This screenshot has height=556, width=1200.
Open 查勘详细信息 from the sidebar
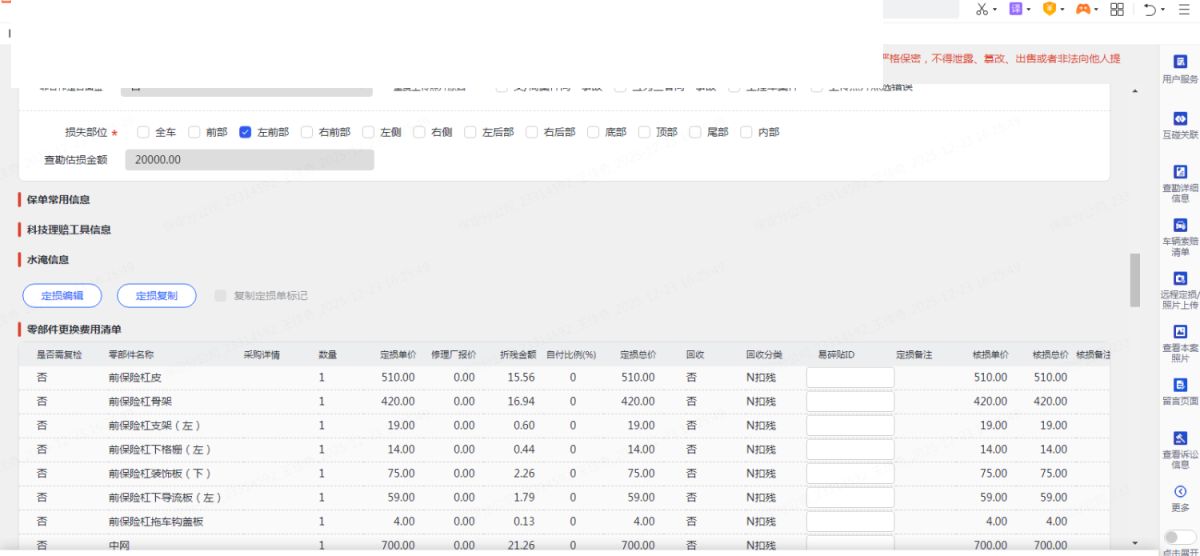pos(1180,172)
